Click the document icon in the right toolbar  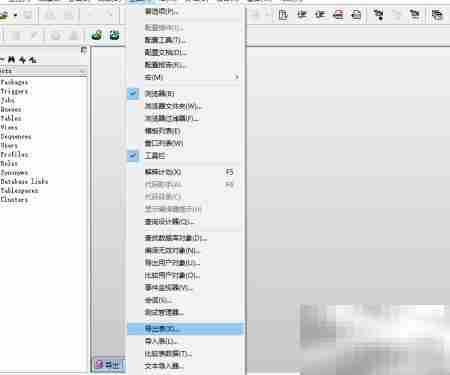283,15
